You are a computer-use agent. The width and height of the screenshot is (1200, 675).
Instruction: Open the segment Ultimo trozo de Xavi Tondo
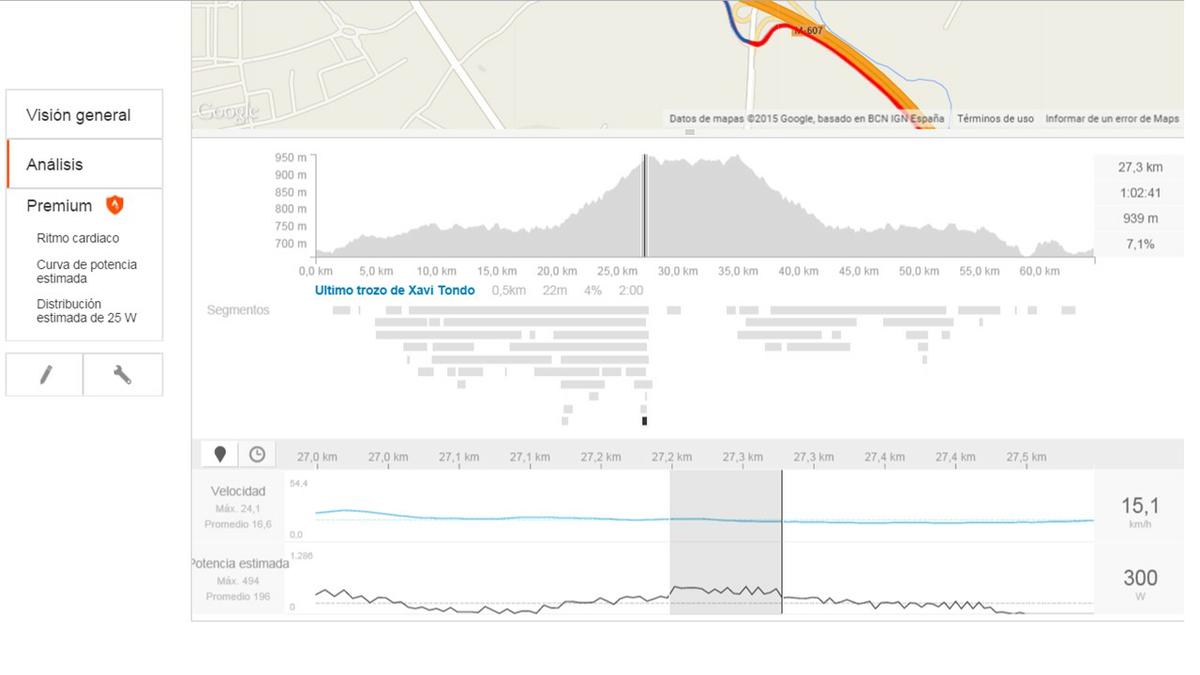(x=393, y=289)
